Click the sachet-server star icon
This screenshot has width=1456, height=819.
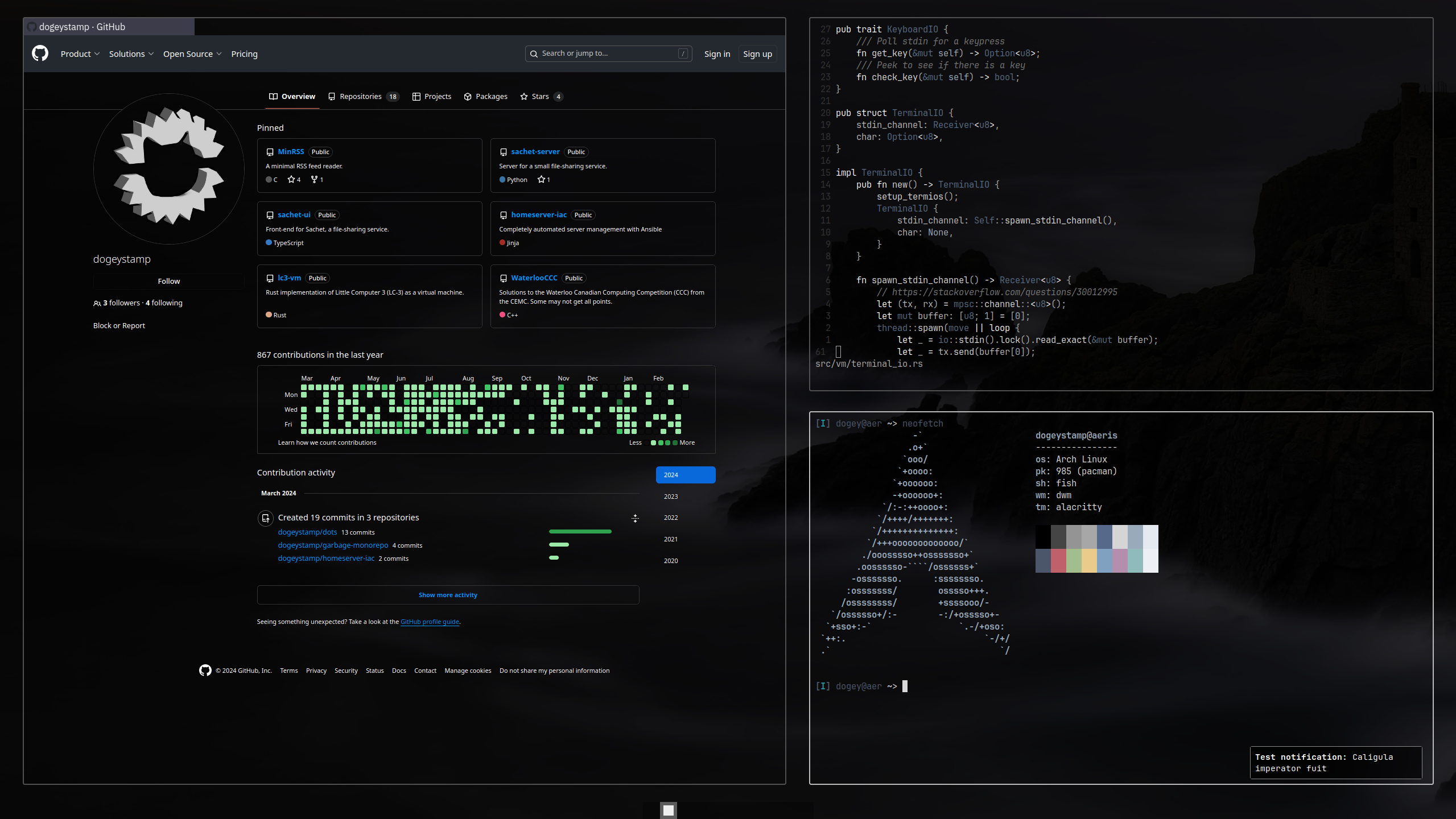(541, 180)
